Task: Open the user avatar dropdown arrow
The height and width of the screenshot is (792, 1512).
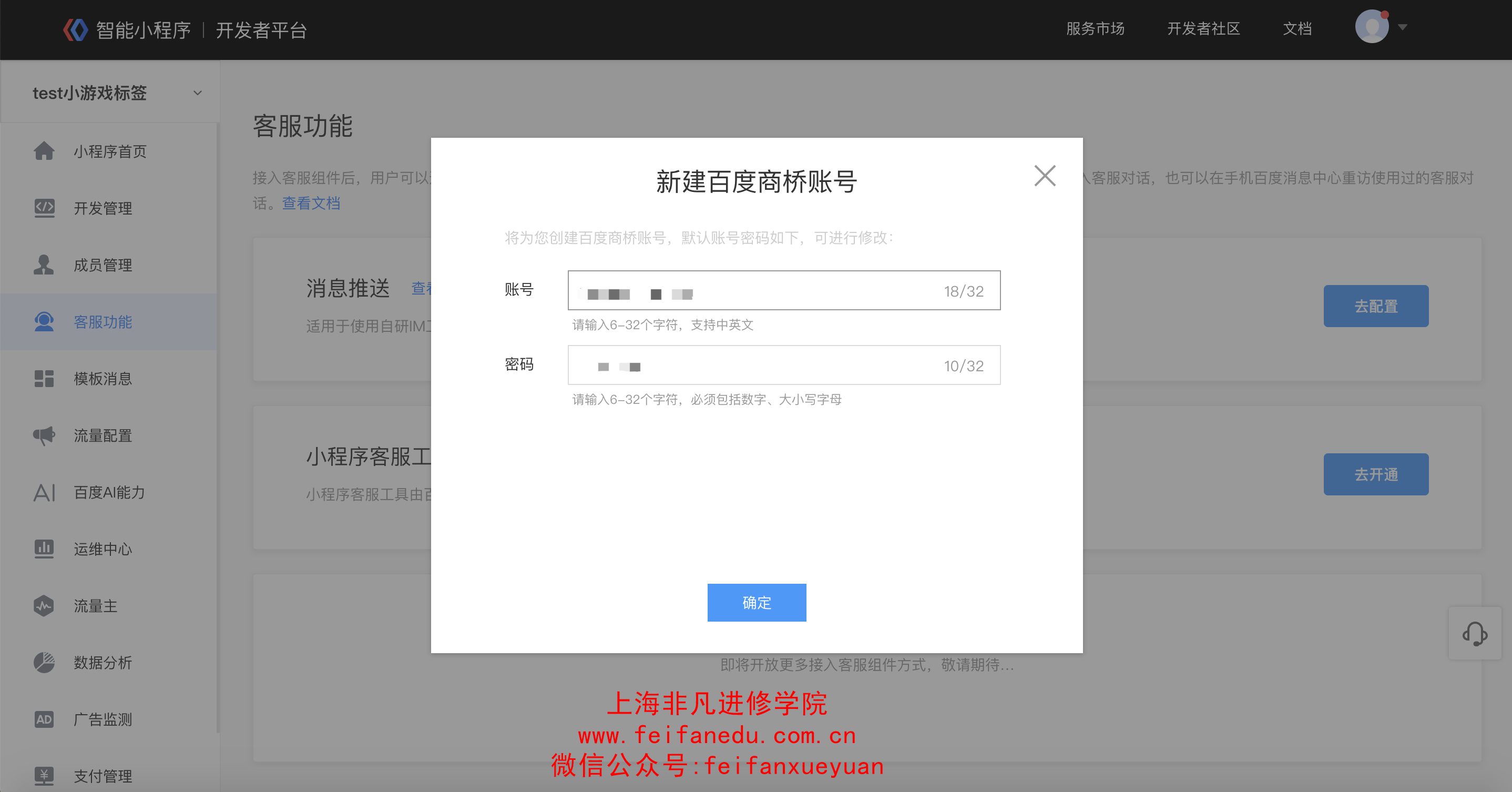Action: (x=1403, y=27)
